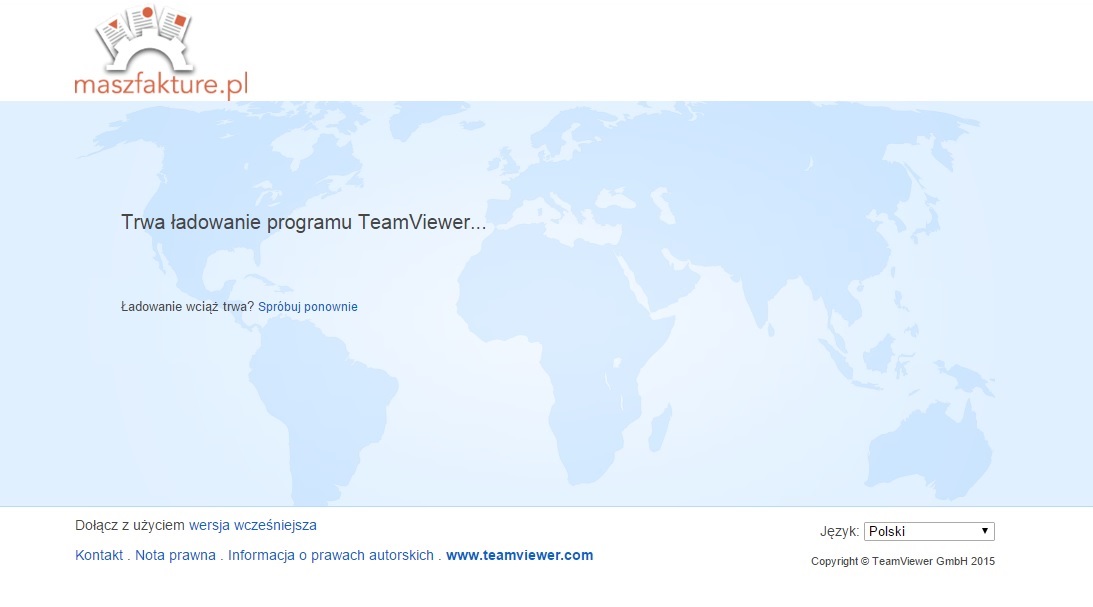
Task: Click the 'Dołącz z użyciem' text
Action: (x=130, y=525)
